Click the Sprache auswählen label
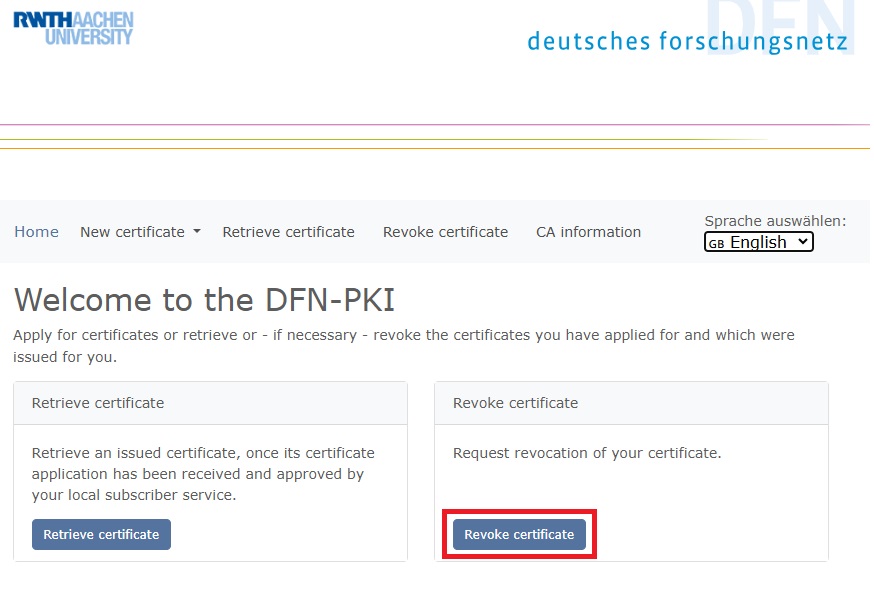The image size is (874, 601). tap(775, 220)
